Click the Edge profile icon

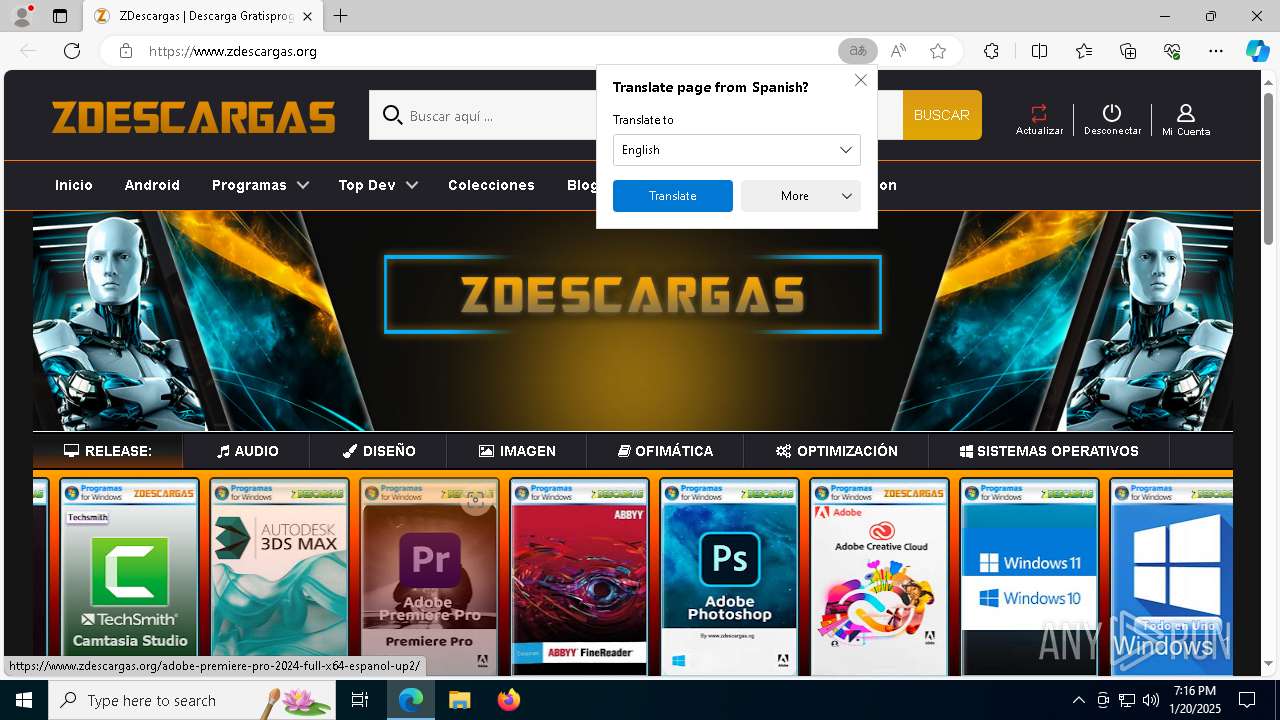point(22,16)
